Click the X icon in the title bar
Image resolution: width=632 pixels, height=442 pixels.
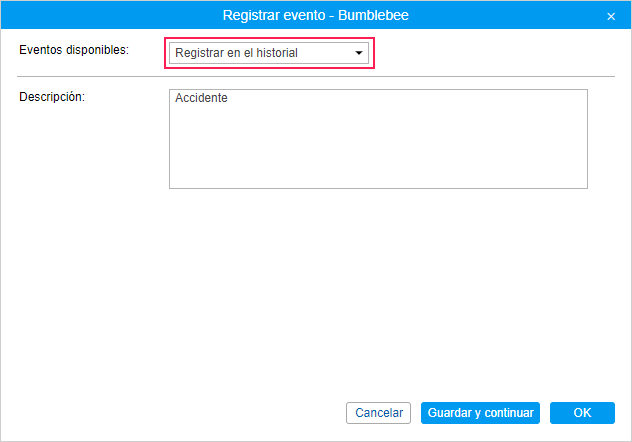click(x=611, y=16)
